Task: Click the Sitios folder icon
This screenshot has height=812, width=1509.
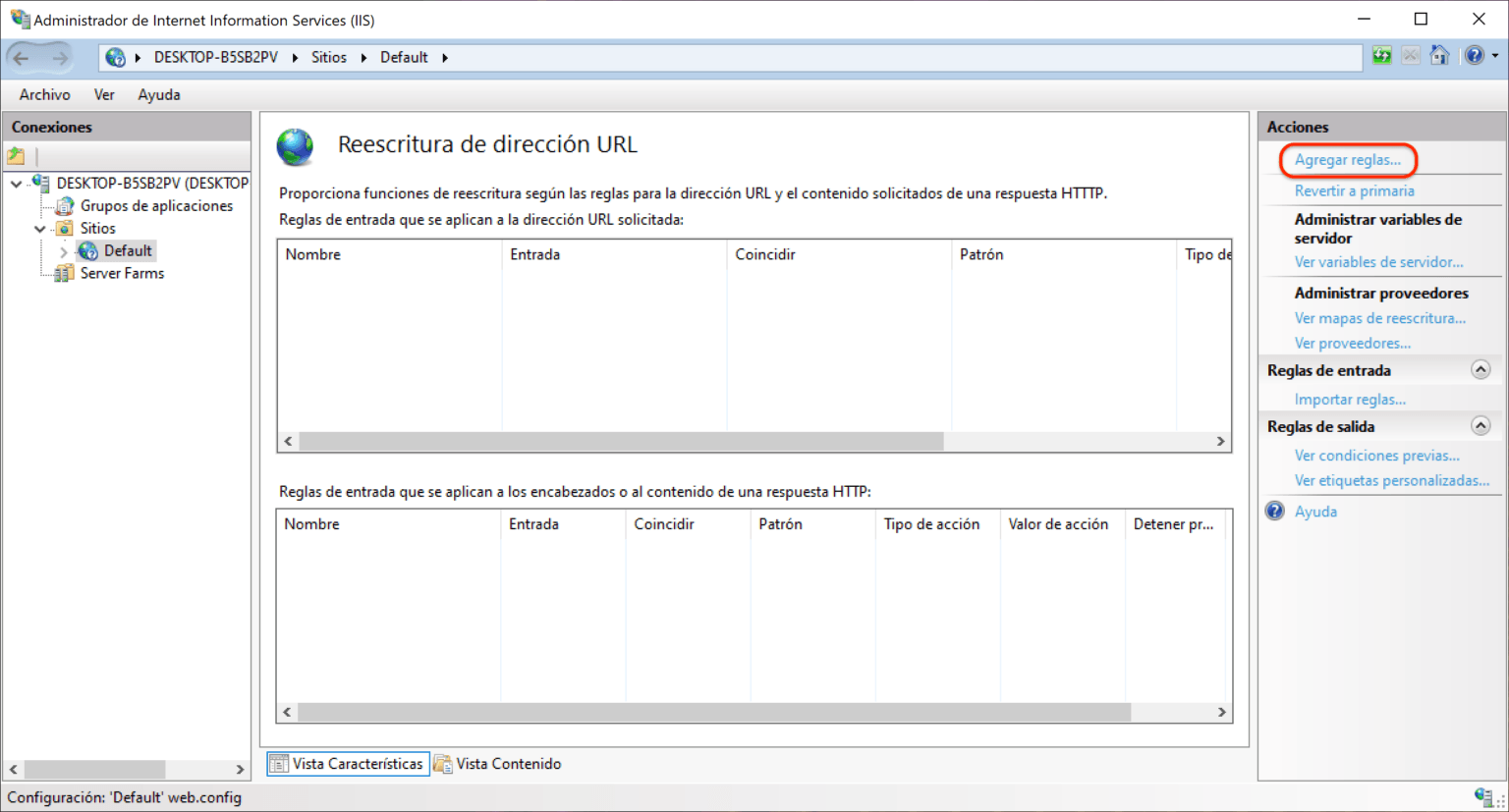Action: click(65, 228)
